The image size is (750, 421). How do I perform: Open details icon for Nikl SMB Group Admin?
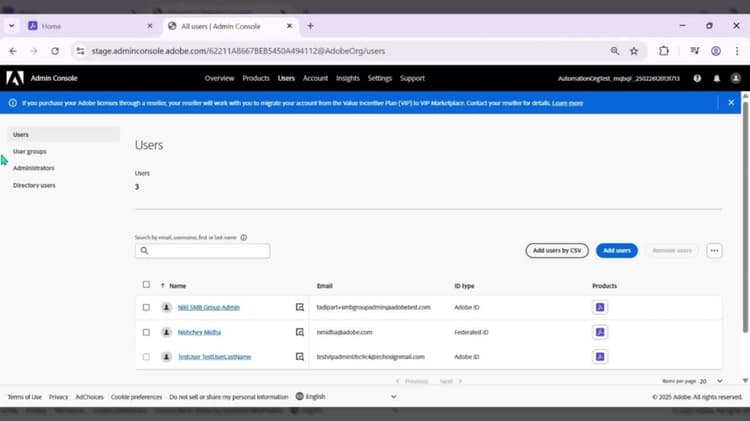click(x=299, y=307)
